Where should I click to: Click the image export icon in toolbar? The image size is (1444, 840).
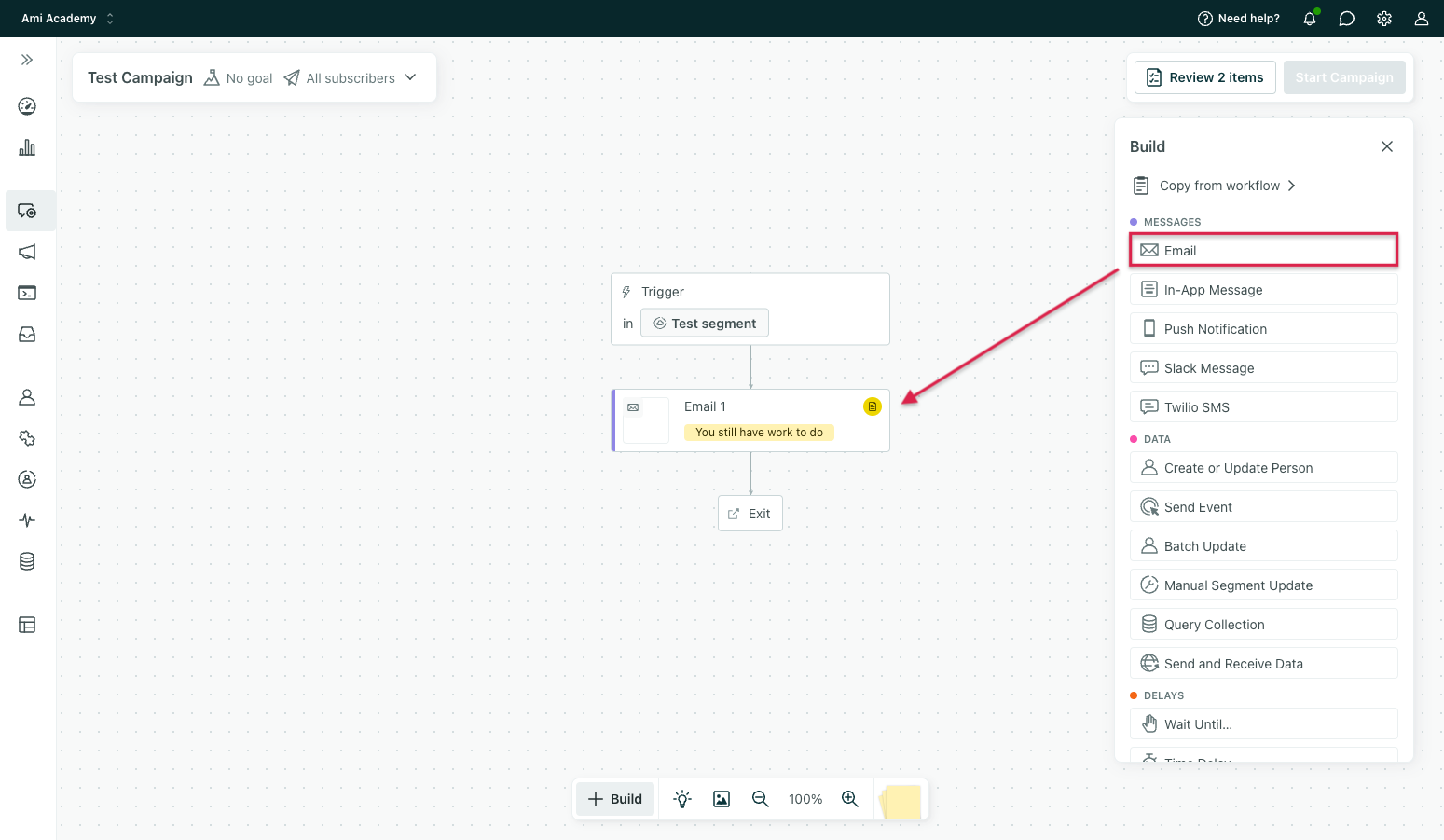(x=722, y=799)
